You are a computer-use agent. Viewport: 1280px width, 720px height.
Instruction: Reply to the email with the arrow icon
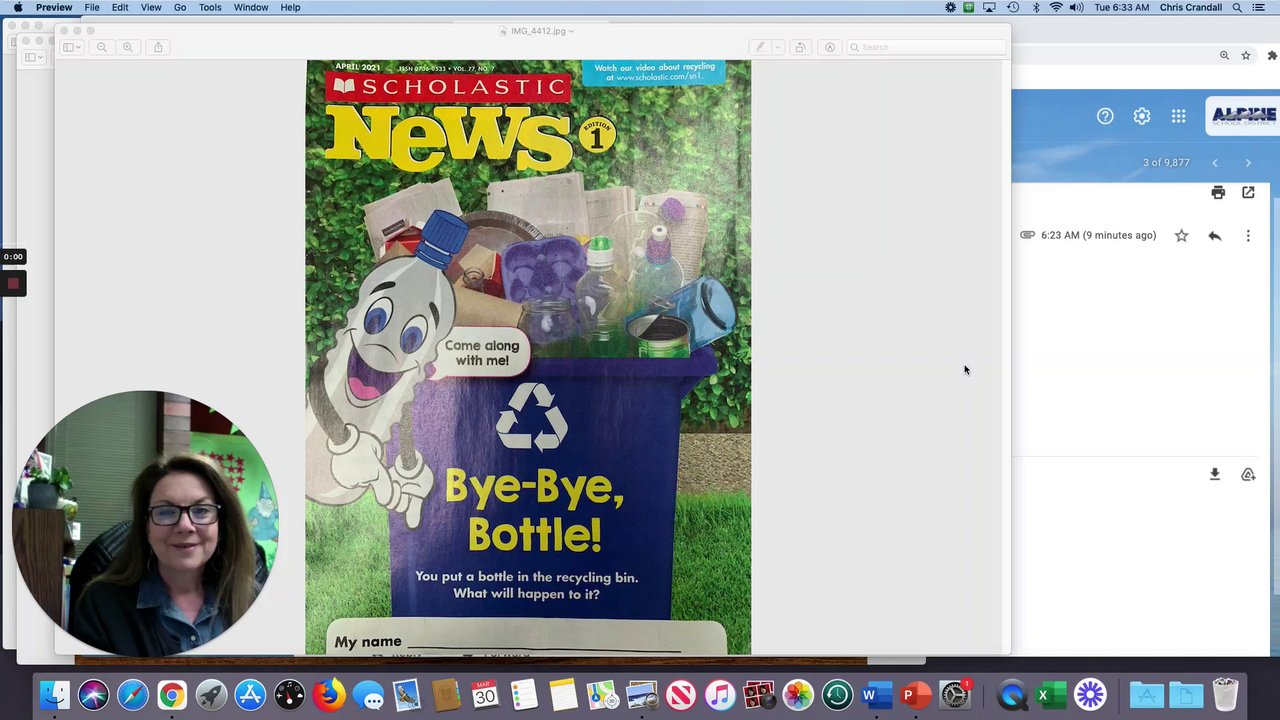pyautogui.click(x=1215, y=236)
